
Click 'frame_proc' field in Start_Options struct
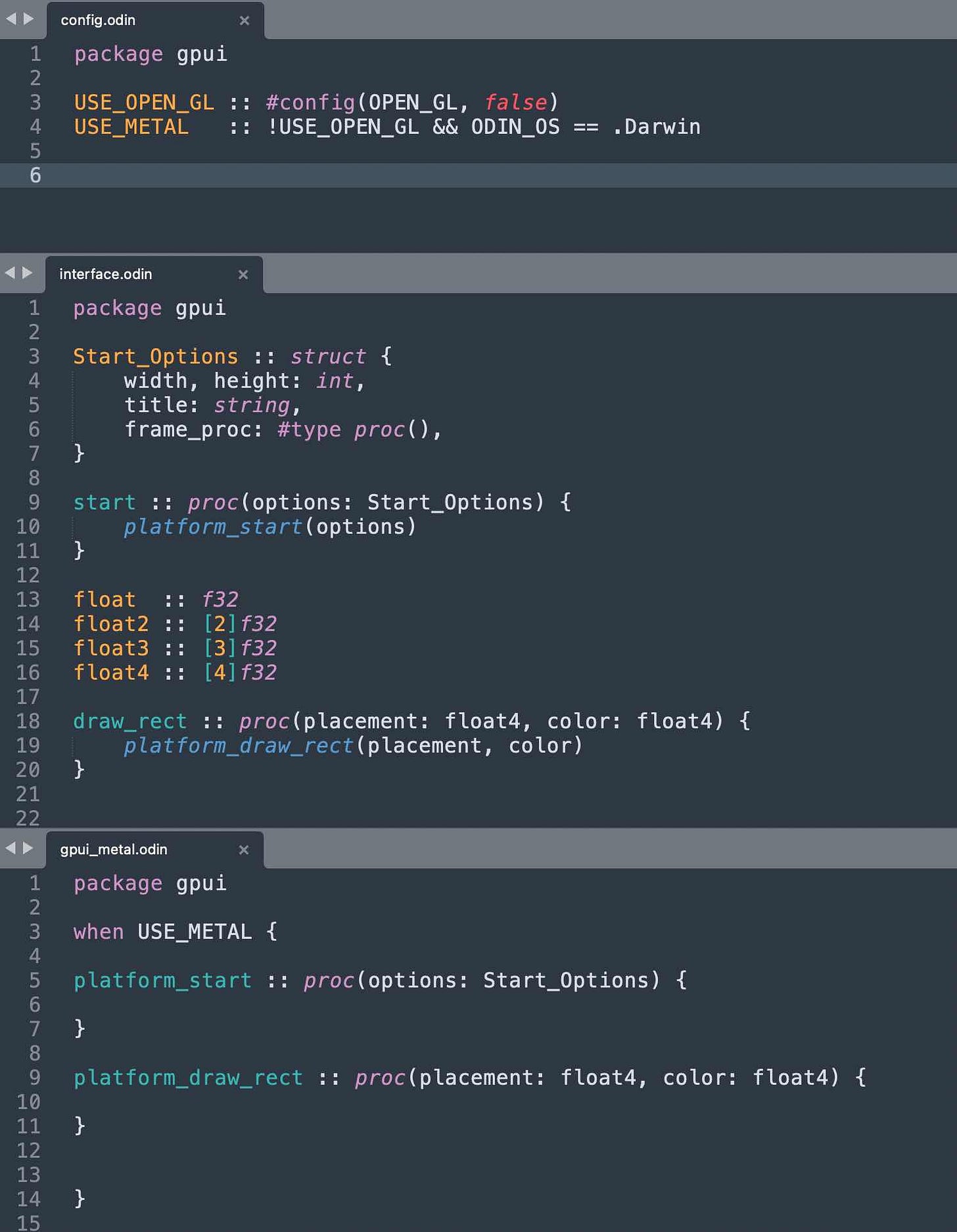pos(187,430)
